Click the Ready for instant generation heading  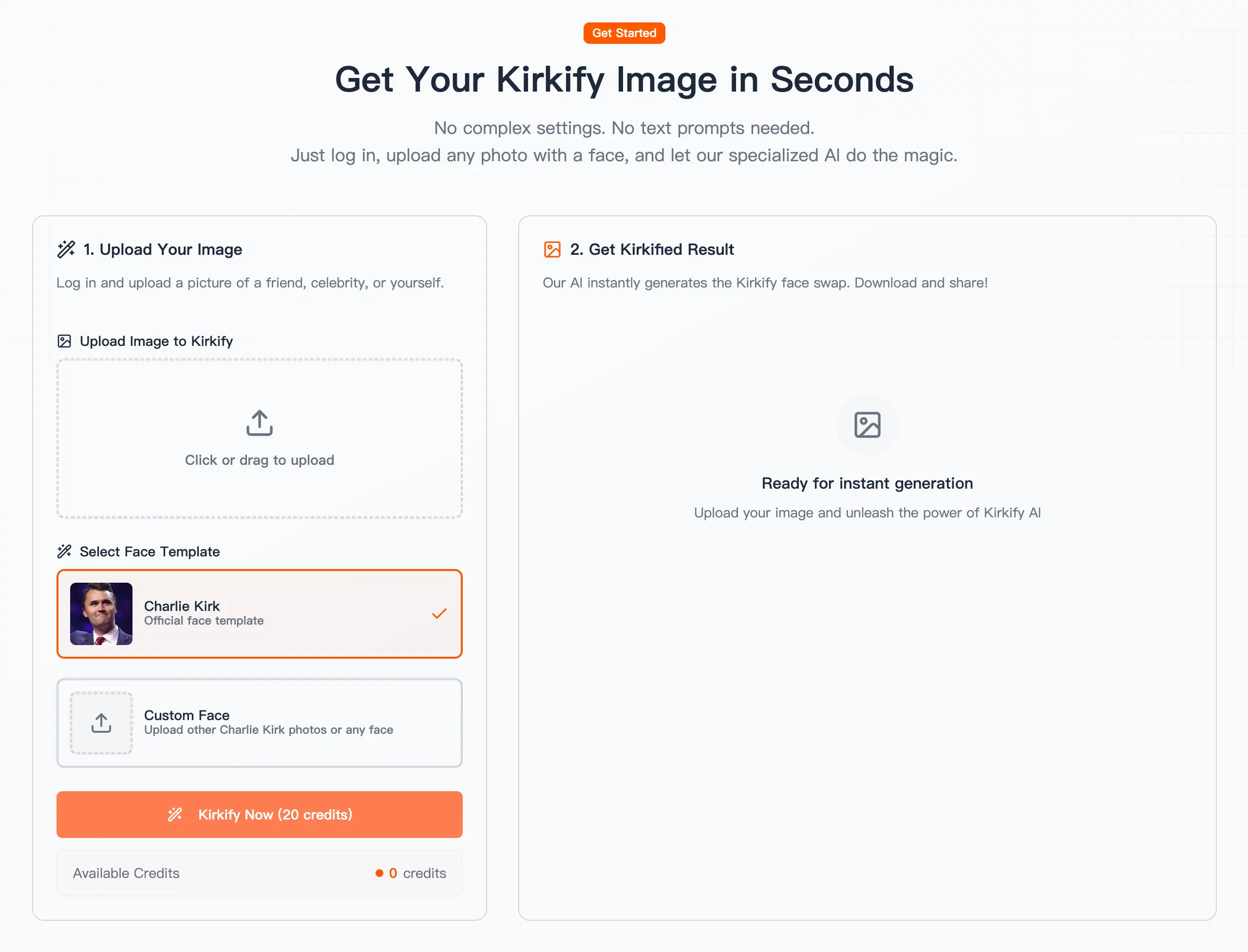click(x=867, y=483)
